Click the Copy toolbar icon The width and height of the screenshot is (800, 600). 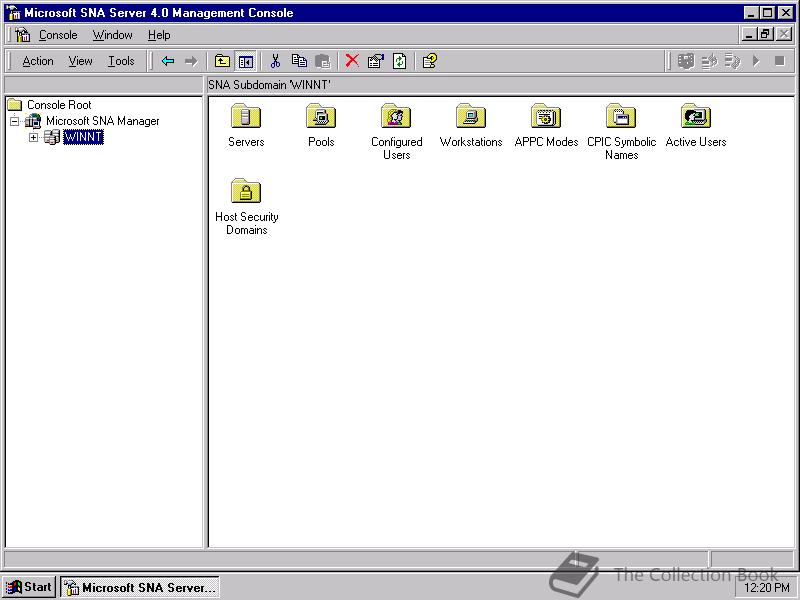click(x=299, y=62)
